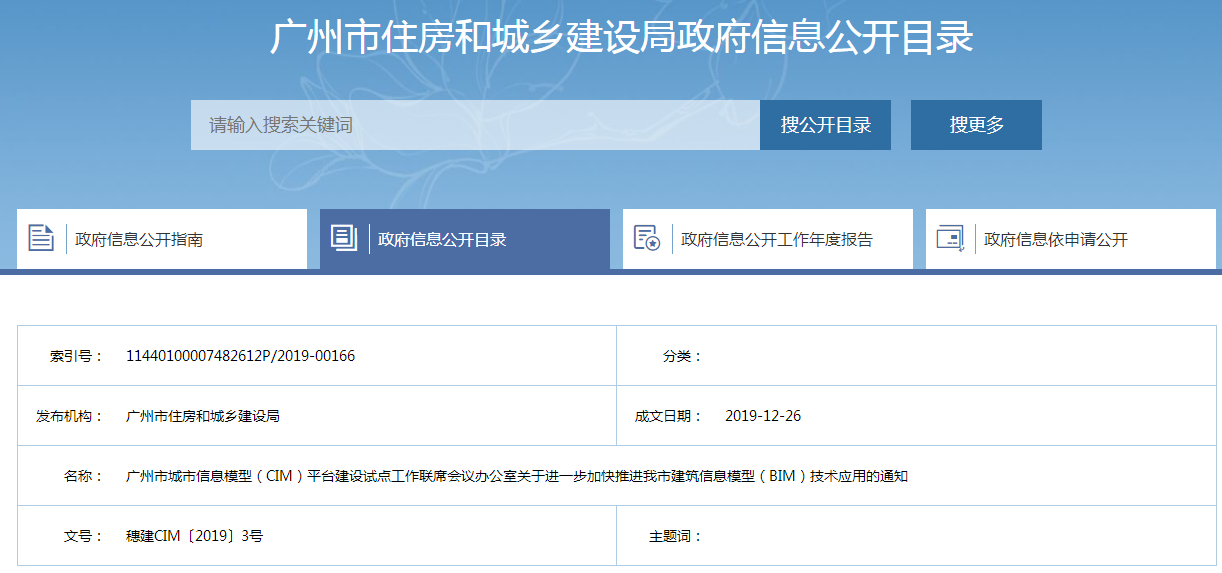Switch to the 政府信息公开目录 tab
This screenshot has width=1222, height=573.
point(442,240)
